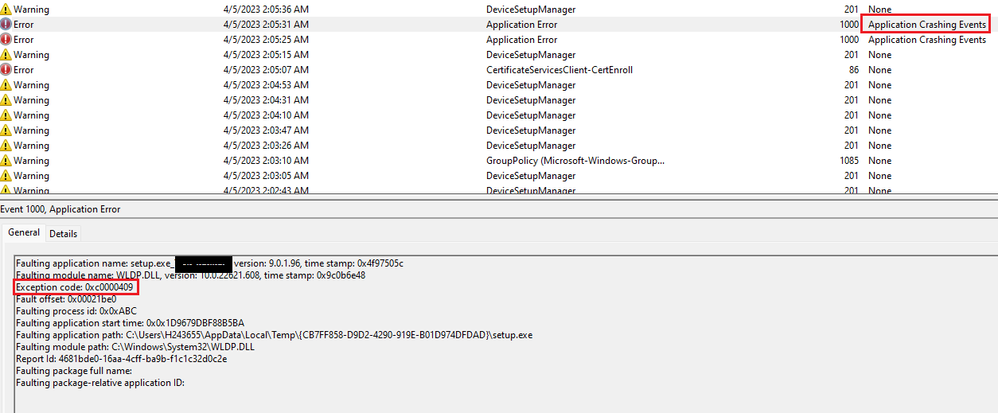The image size is (998, 413).
Task: Click the warning icon of the GroupPolicy event row
Action: 6,160
